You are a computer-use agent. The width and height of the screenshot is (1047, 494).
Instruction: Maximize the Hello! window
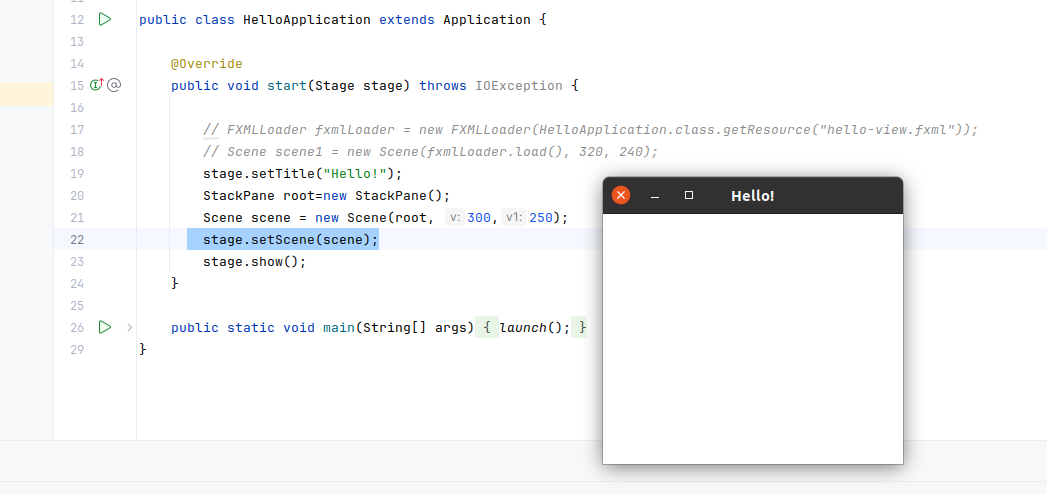coord(689,195)
